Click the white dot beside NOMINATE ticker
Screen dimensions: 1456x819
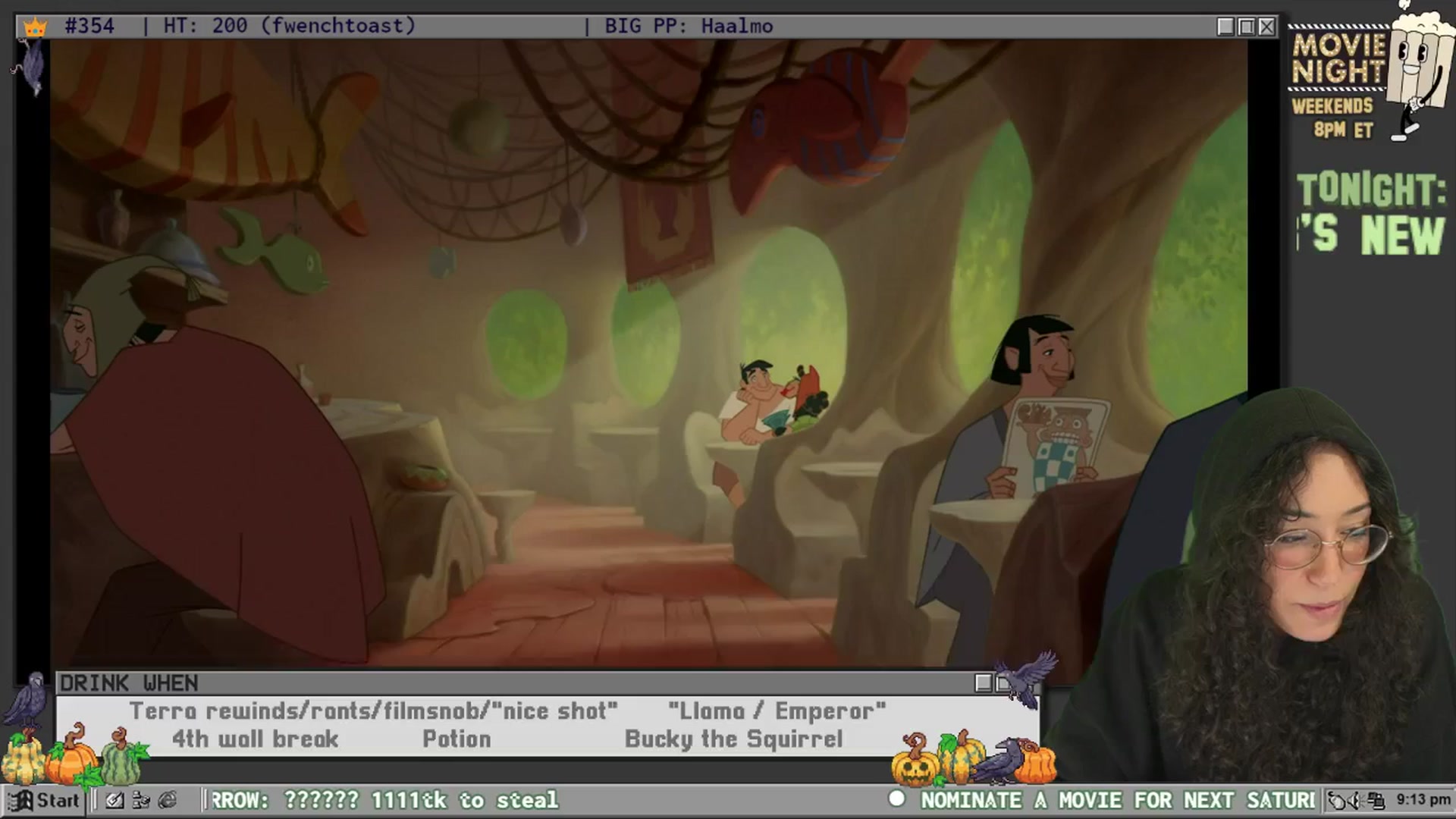897,799
